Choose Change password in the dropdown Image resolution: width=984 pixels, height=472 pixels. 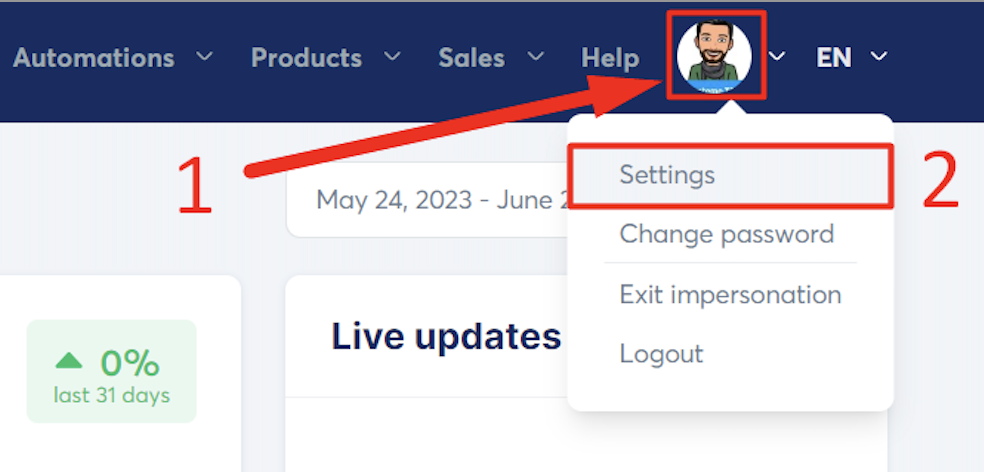pyautogui.click(x=726, y=235)
